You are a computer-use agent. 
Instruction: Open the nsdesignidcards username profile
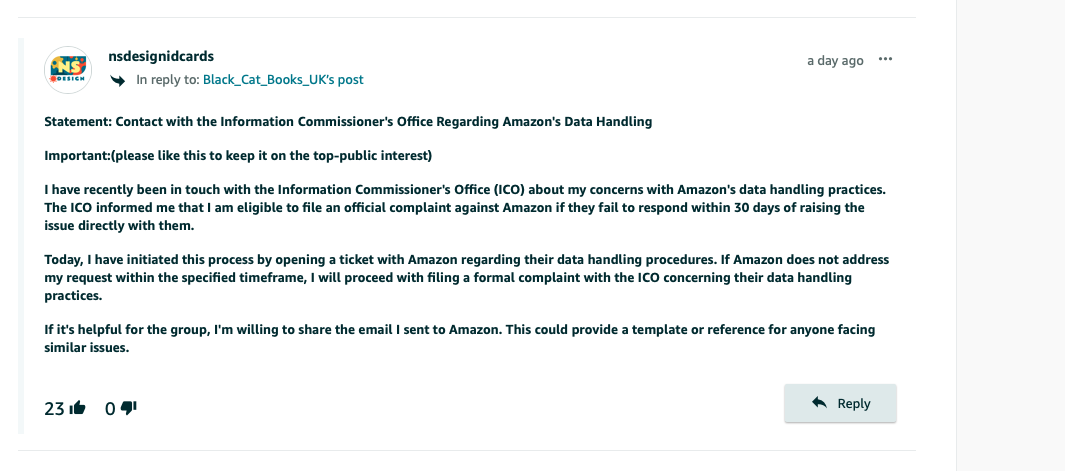161,56
